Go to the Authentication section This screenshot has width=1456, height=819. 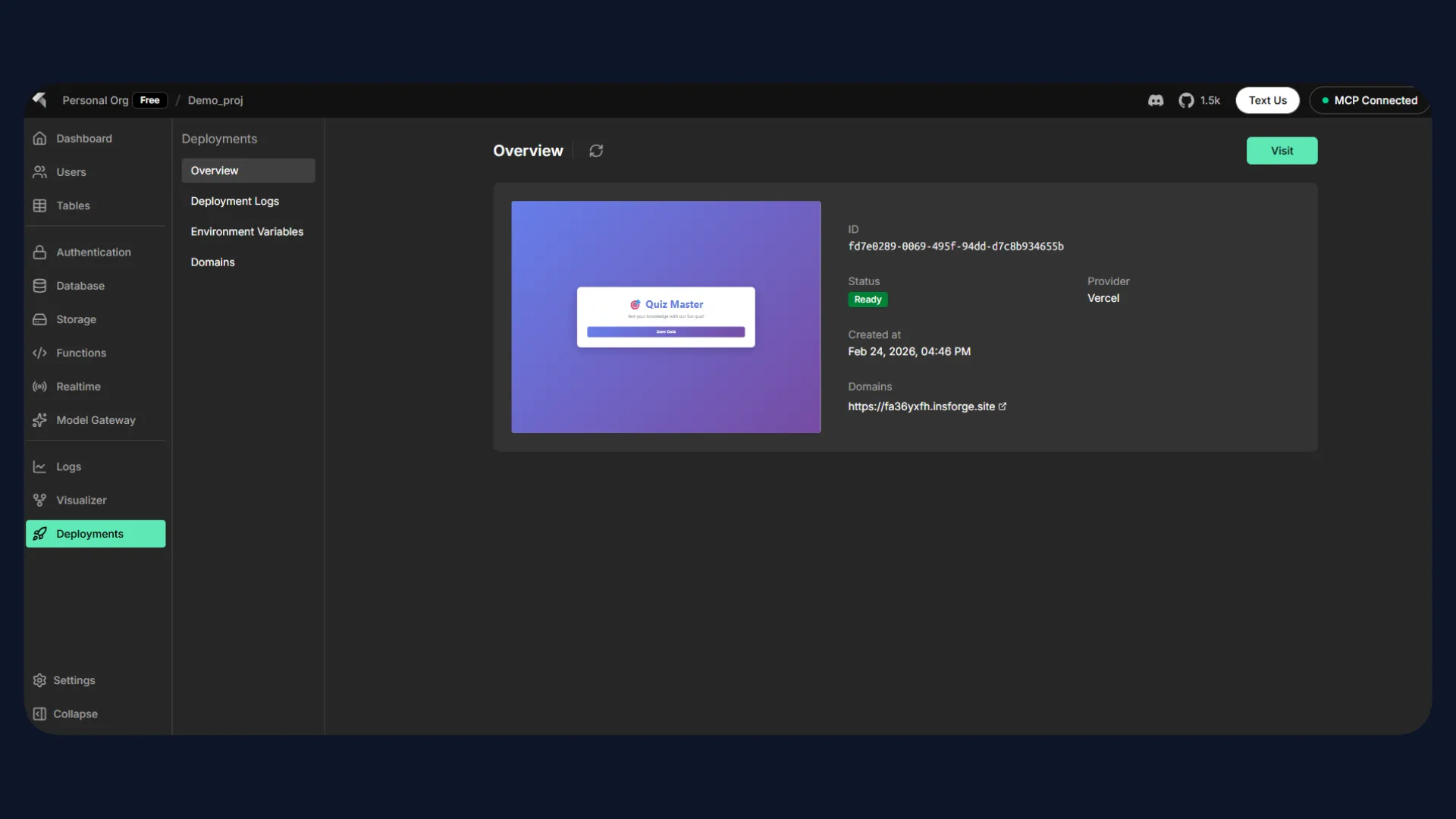(x=93, y=252)
